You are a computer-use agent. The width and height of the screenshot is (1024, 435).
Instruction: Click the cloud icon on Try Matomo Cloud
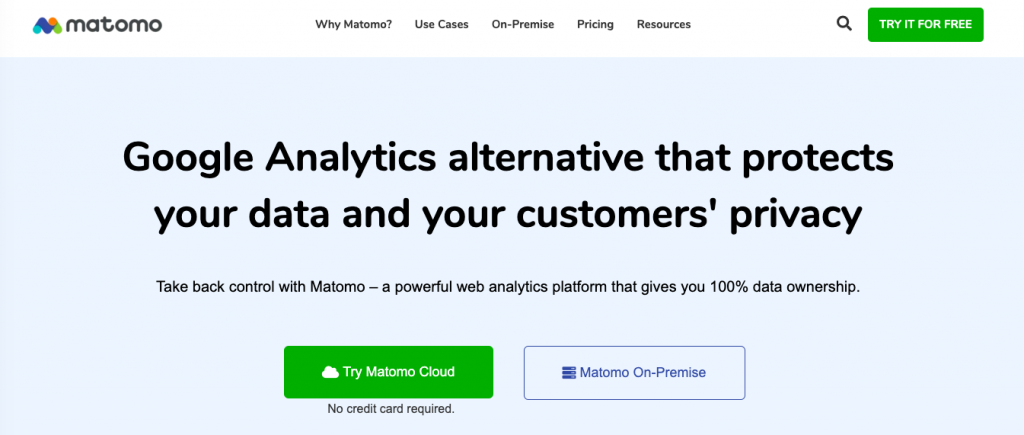tap(330, 372)
